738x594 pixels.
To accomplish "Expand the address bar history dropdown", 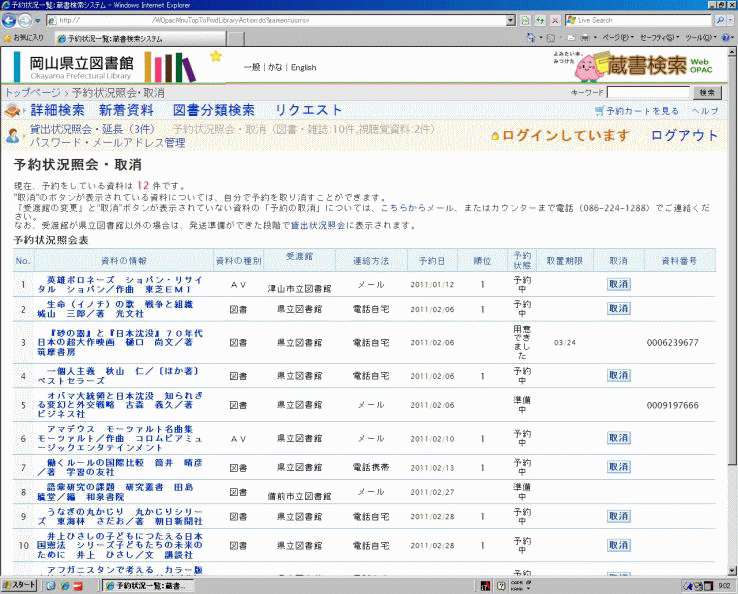I will coord(511,20).
